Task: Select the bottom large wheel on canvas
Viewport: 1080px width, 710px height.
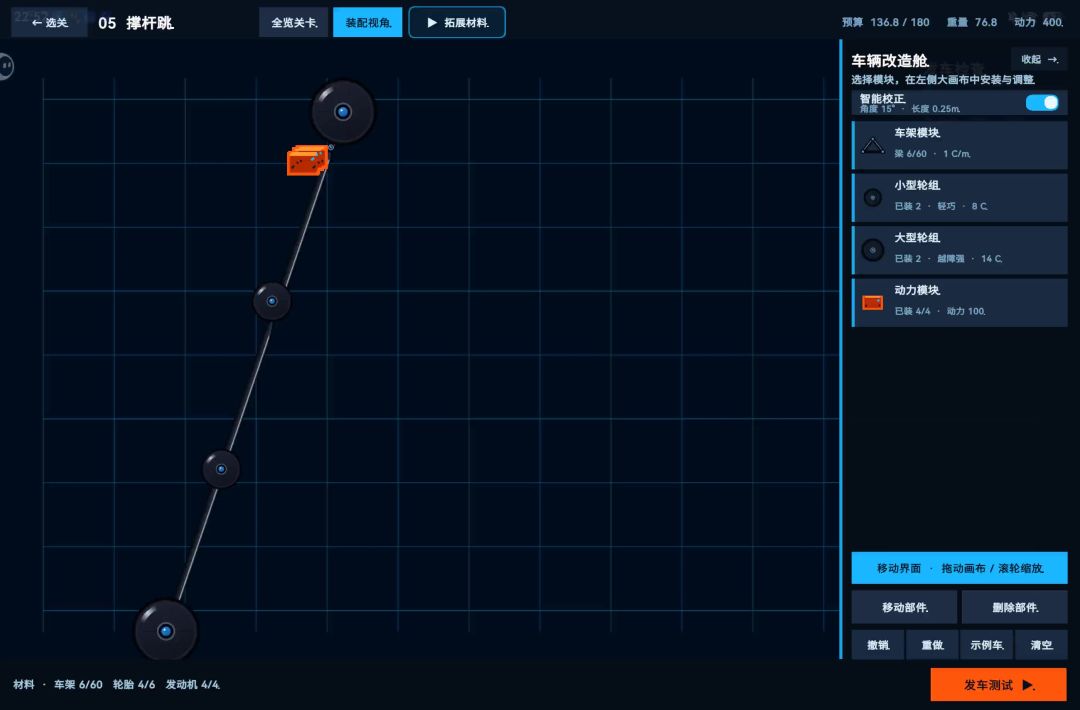Action: pos(165,631)
